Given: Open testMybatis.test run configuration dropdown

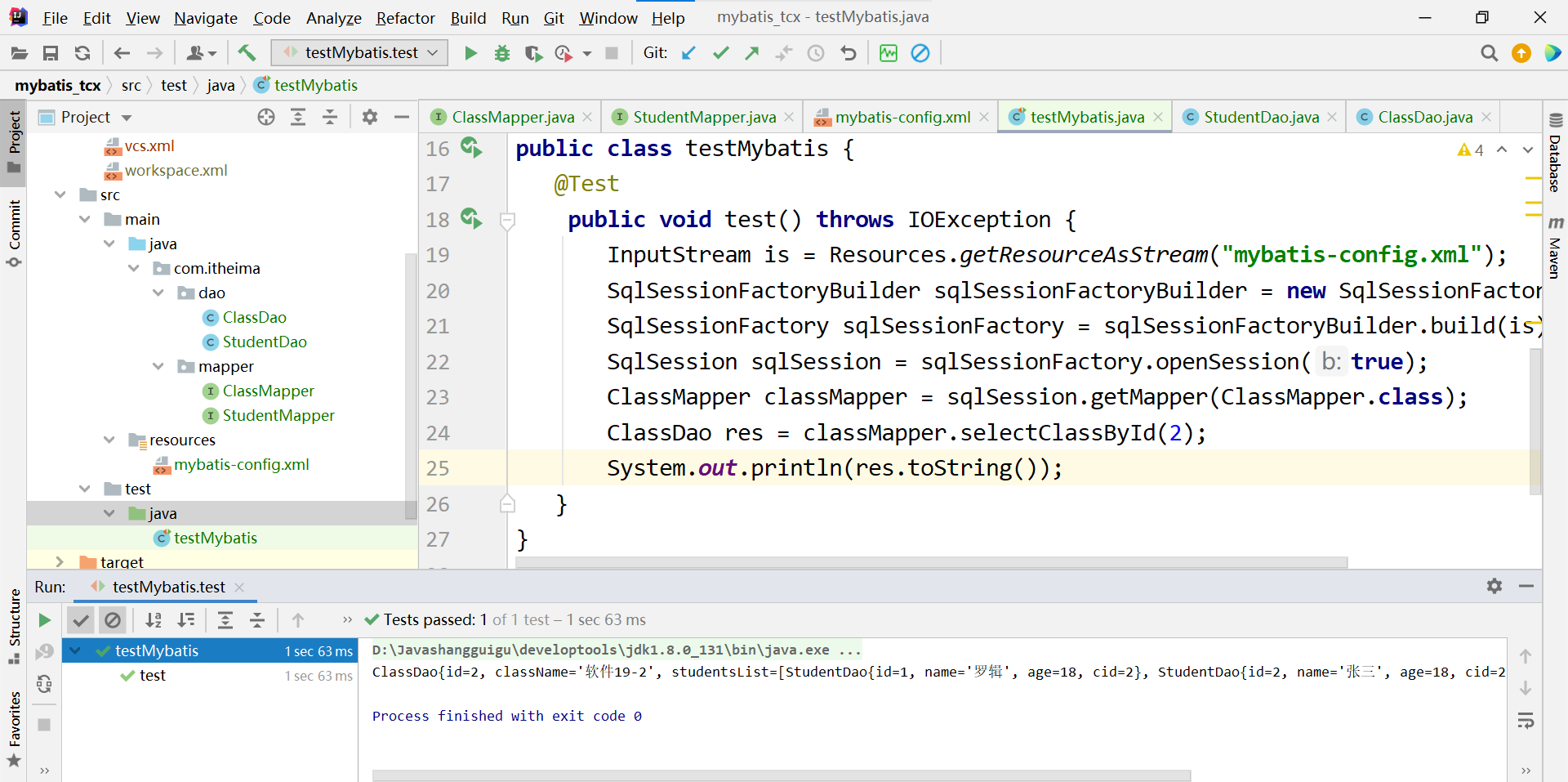Looking at the screenshot, I should (359, 53).
